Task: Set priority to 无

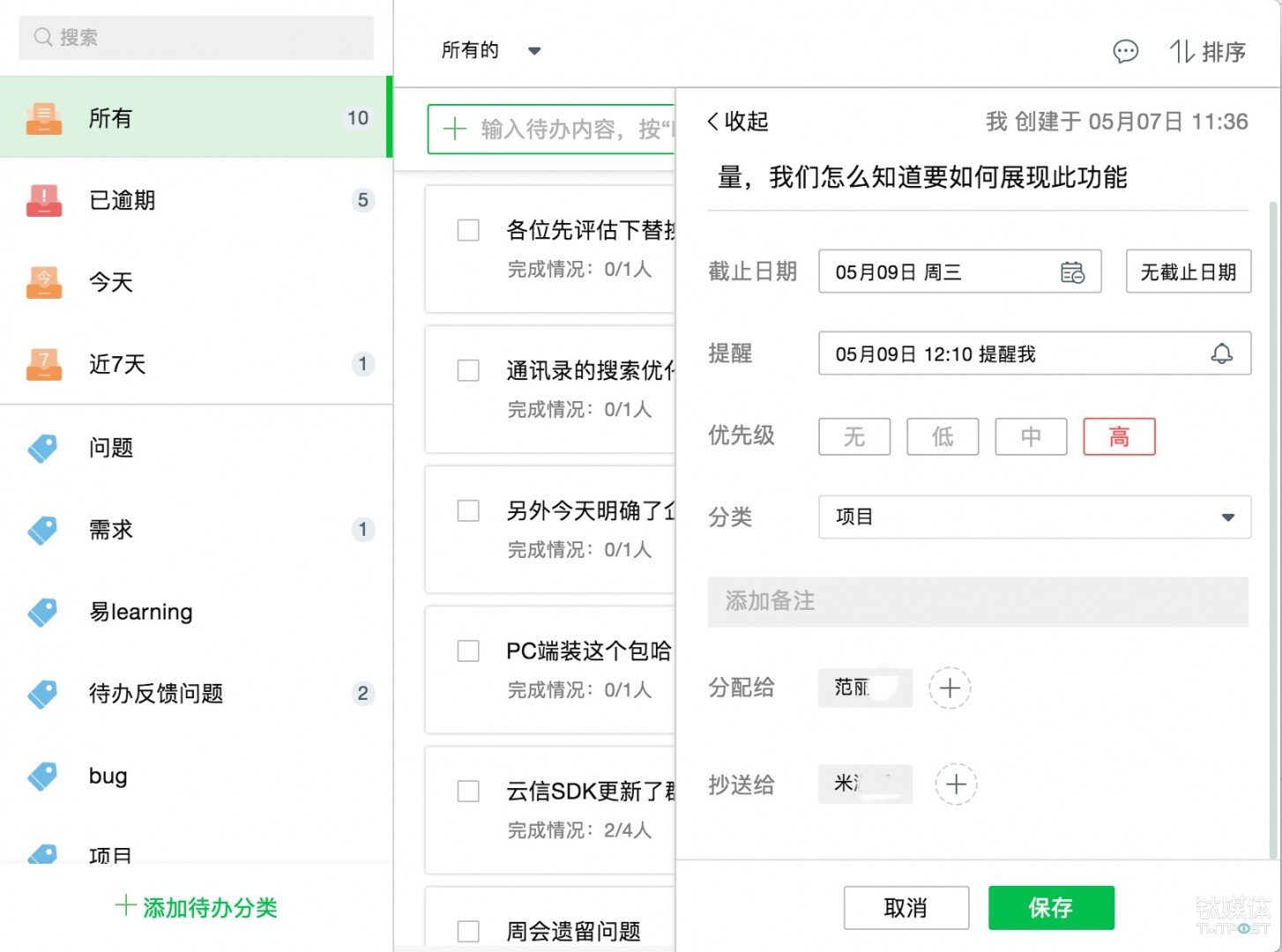Action: pyautogui.click(x=854, y=436)
